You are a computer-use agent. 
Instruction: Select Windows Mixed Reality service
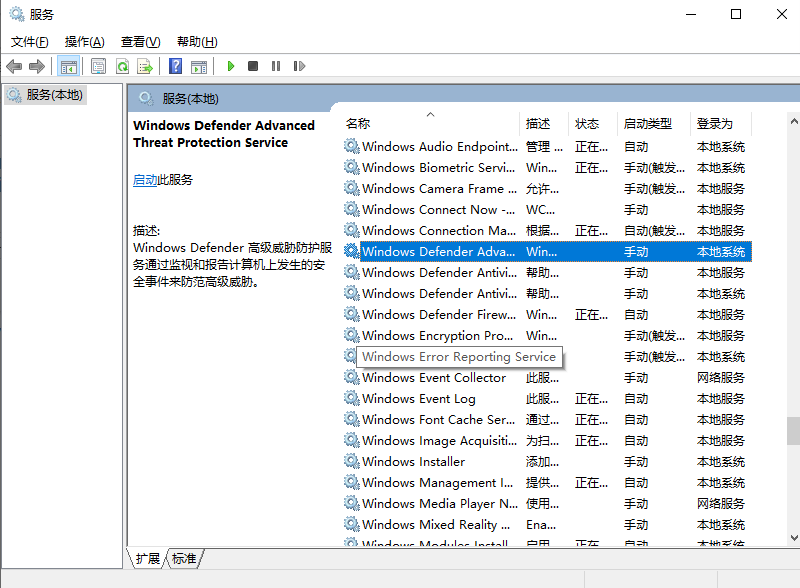pyautogui.click(x=547, y=524)
